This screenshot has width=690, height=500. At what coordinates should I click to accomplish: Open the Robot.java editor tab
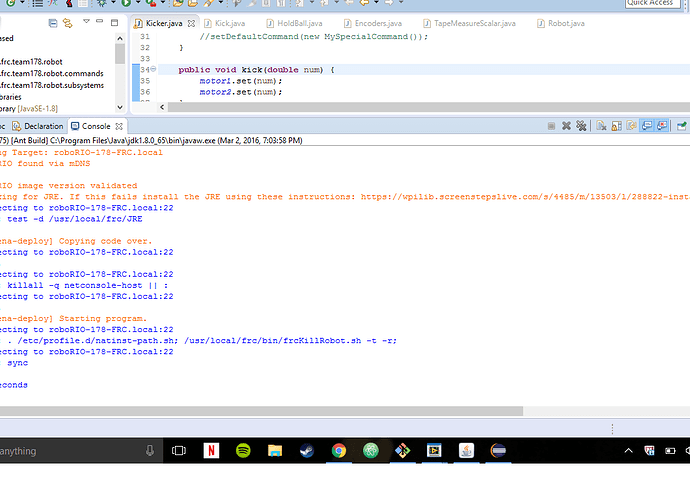coord(561,23)
